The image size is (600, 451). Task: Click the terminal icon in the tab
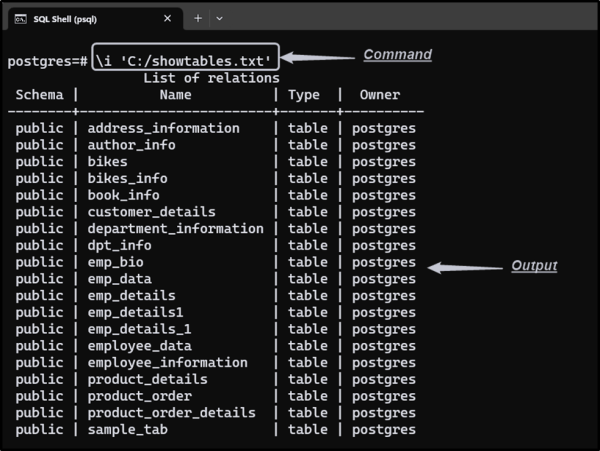[20, 18]
